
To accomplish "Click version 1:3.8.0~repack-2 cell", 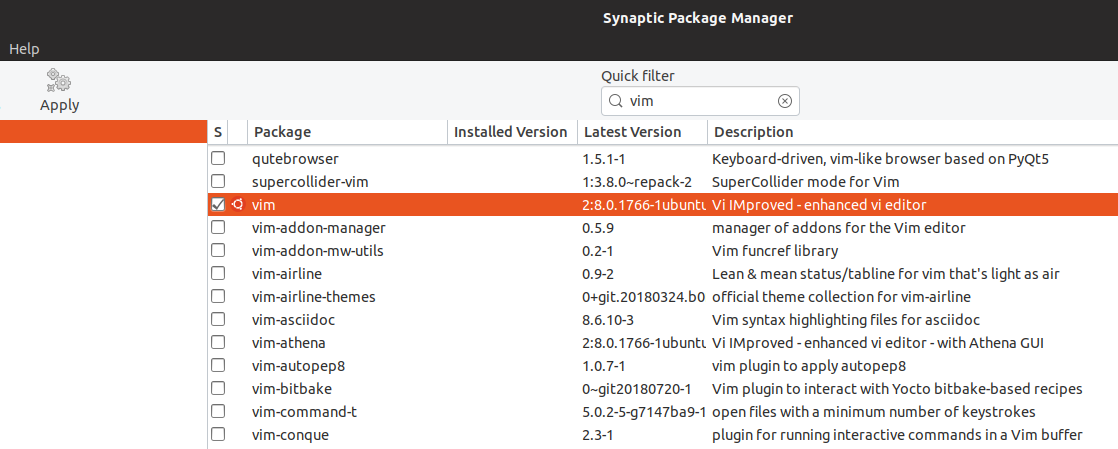I will pyautogui.click(x=636, y=182).
